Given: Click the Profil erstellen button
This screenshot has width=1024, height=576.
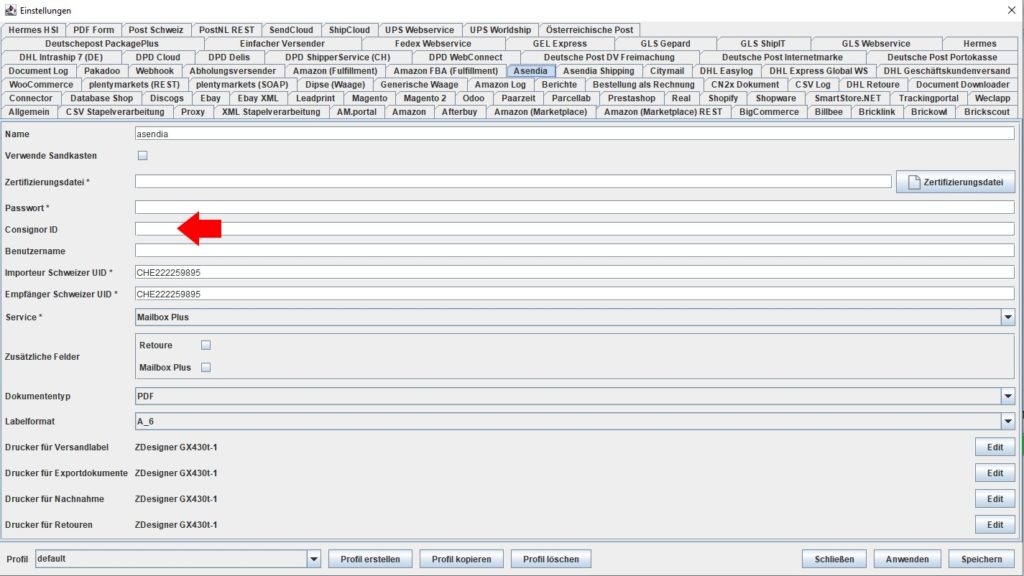Looking at the screenshot, I should [370, 559].
